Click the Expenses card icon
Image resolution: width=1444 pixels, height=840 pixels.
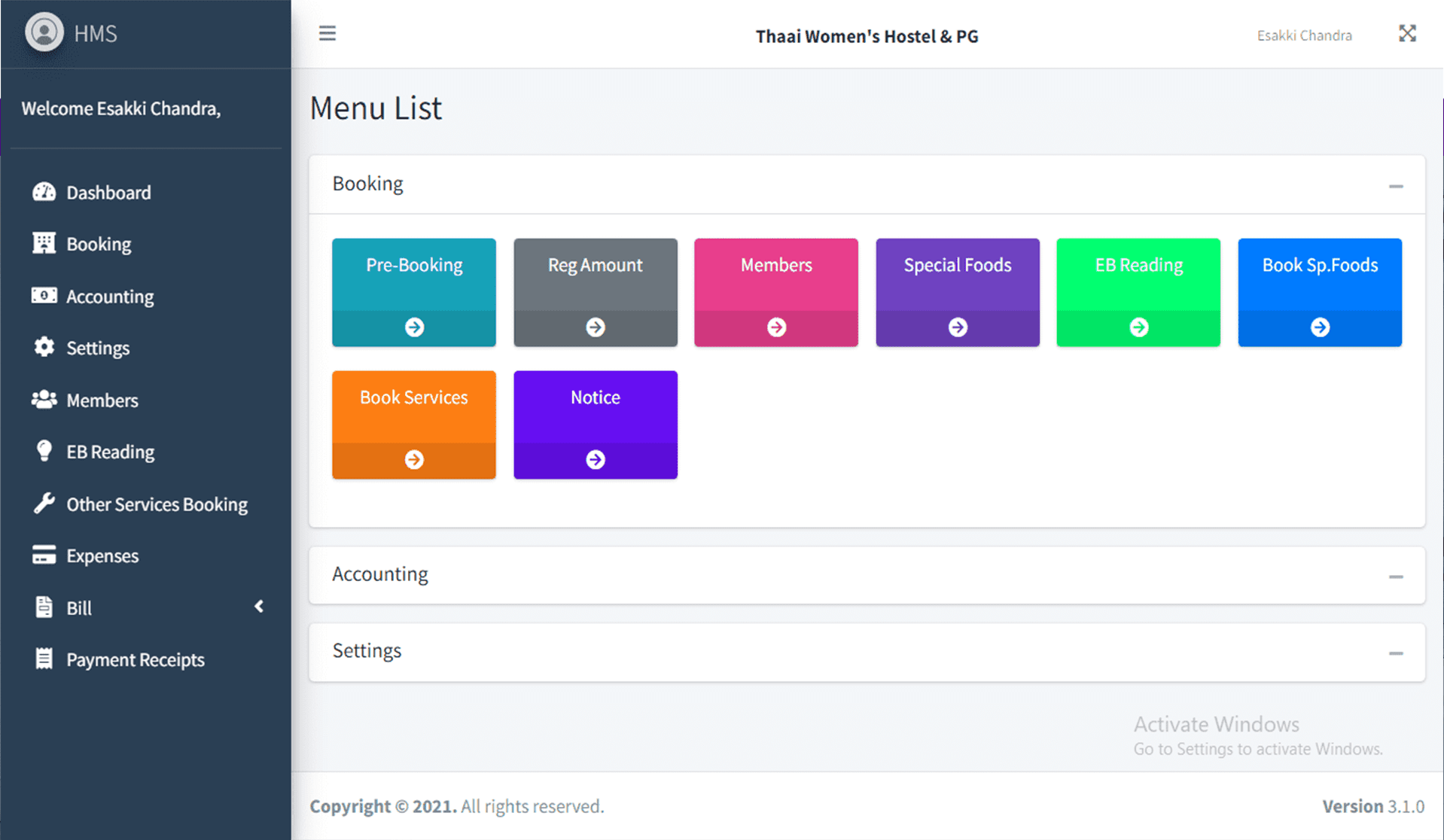coord(44,555)
